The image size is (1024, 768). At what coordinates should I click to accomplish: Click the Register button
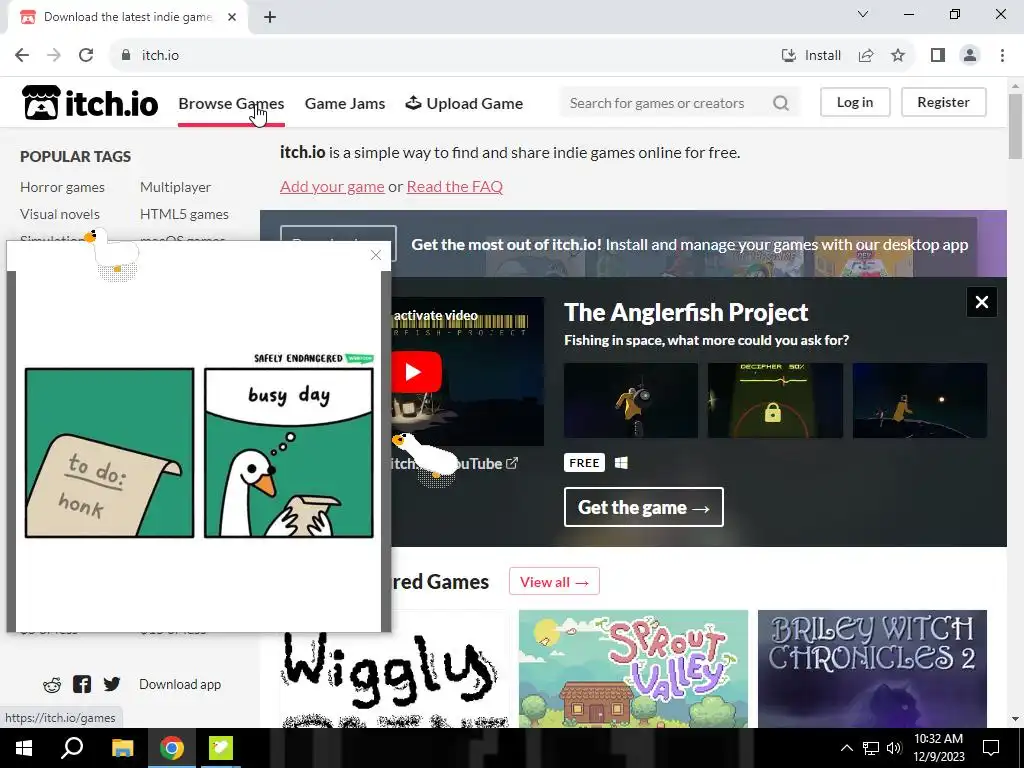943,102
